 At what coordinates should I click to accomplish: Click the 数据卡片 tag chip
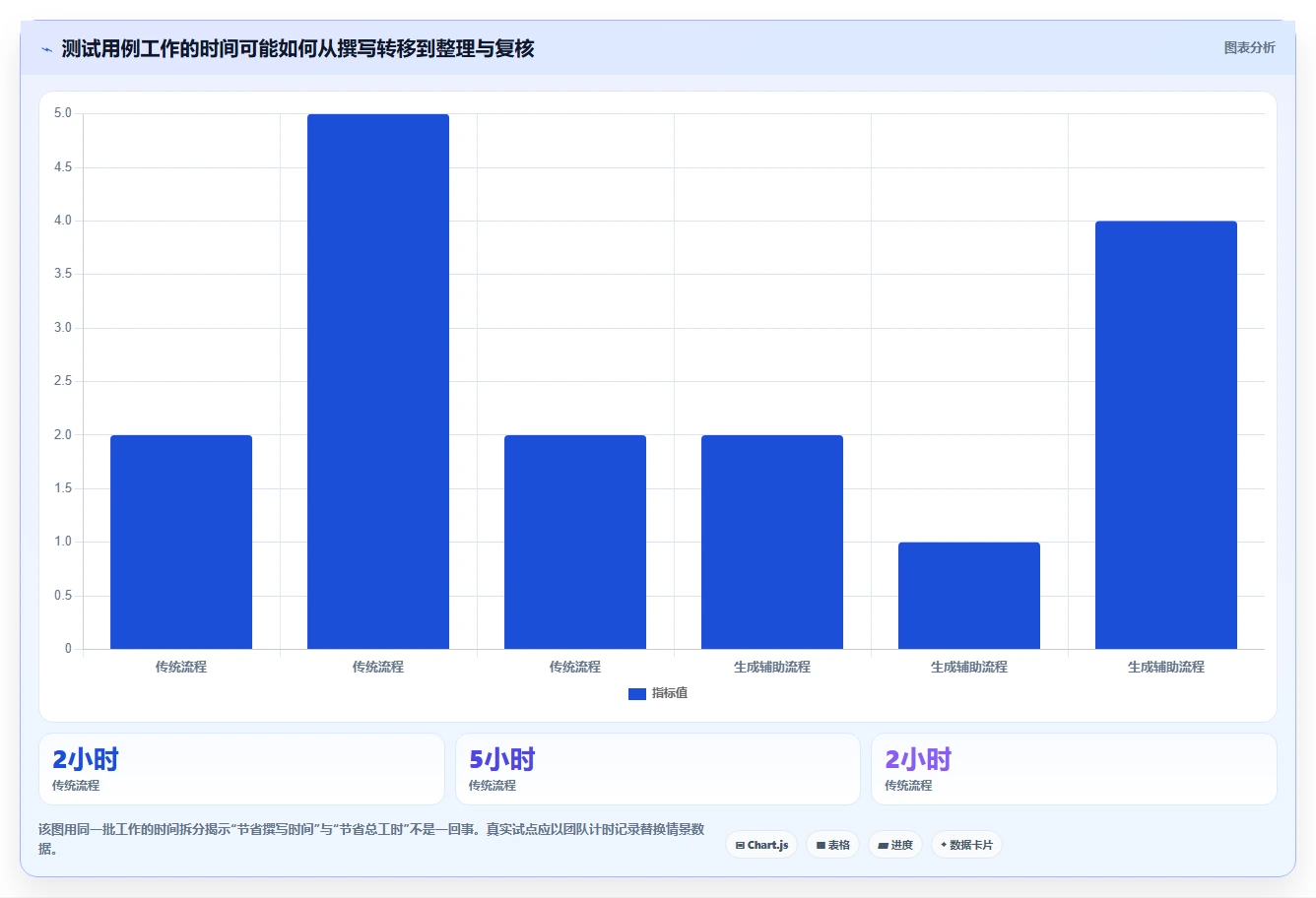pyautogui.click(x=966, y=845)
